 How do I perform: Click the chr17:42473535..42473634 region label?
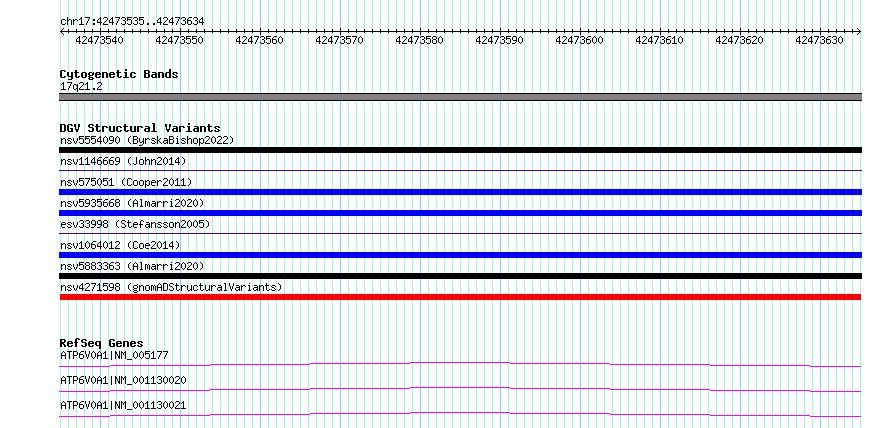pyautogui.click(x=132, y=21)
